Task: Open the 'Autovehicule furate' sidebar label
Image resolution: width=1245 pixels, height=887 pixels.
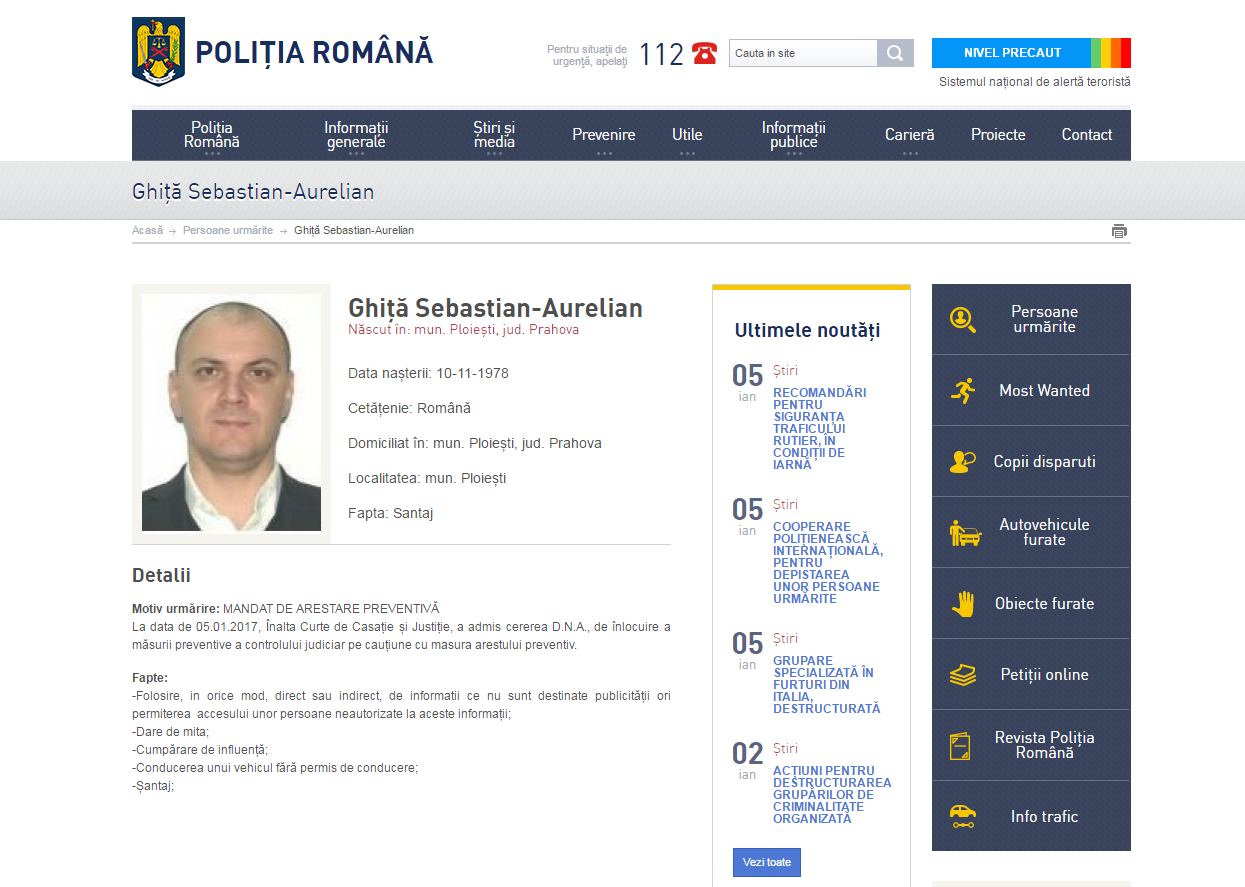Action: (x=1044, y=533)
